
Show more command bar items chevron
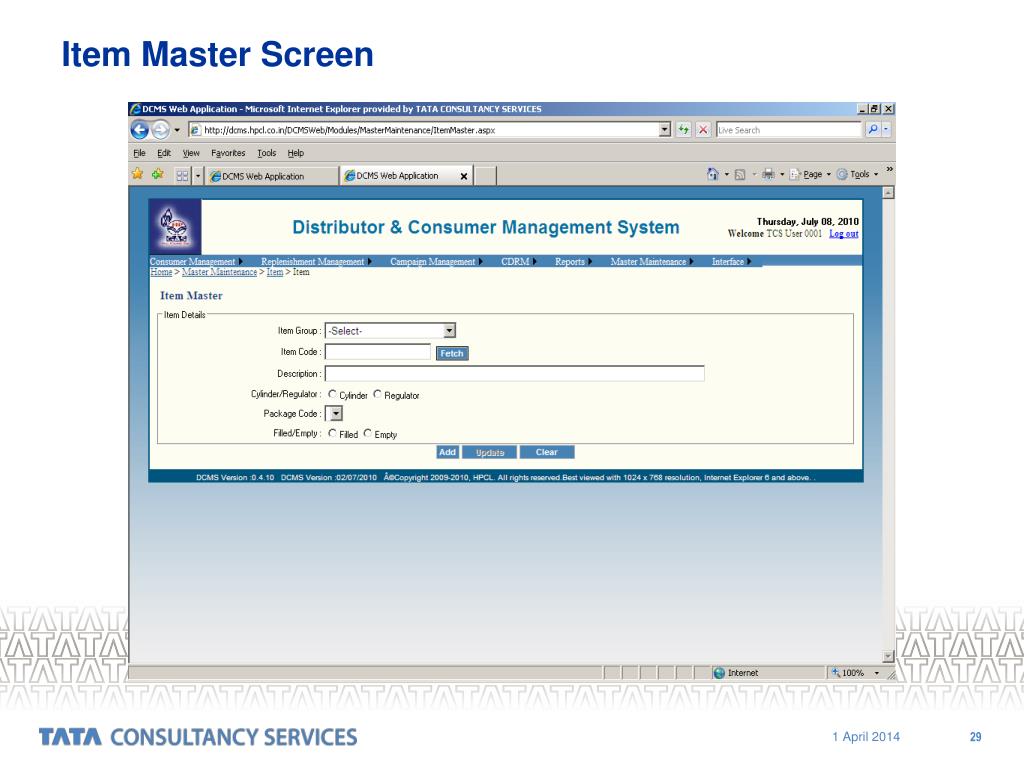tap(889, 169)
